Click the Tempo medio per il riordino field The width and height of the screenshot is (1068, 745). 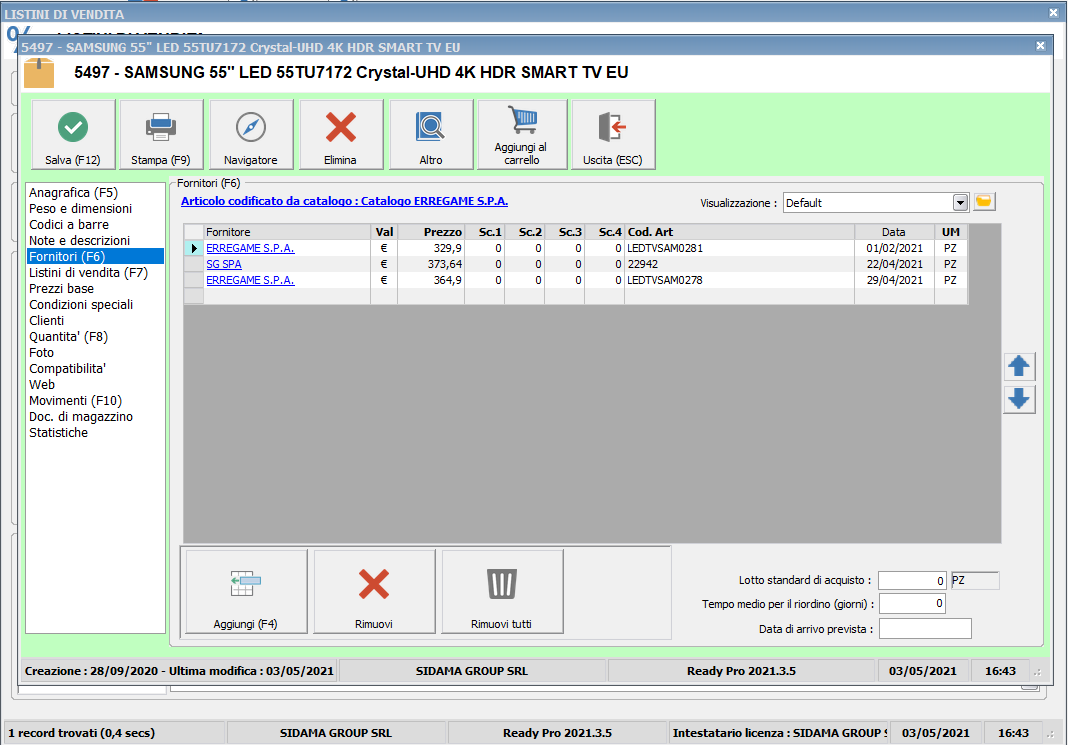[912, 603]
